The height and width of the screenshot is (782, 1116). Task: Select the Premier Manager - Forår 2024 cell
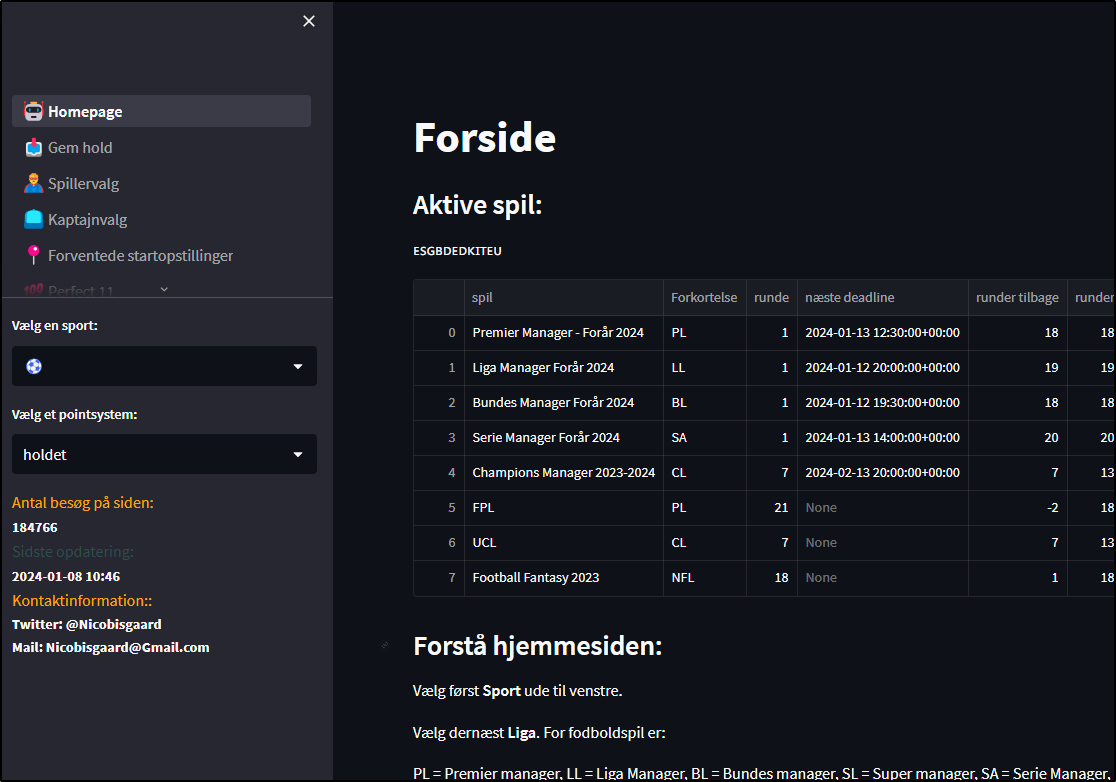[x=564, y=333]
